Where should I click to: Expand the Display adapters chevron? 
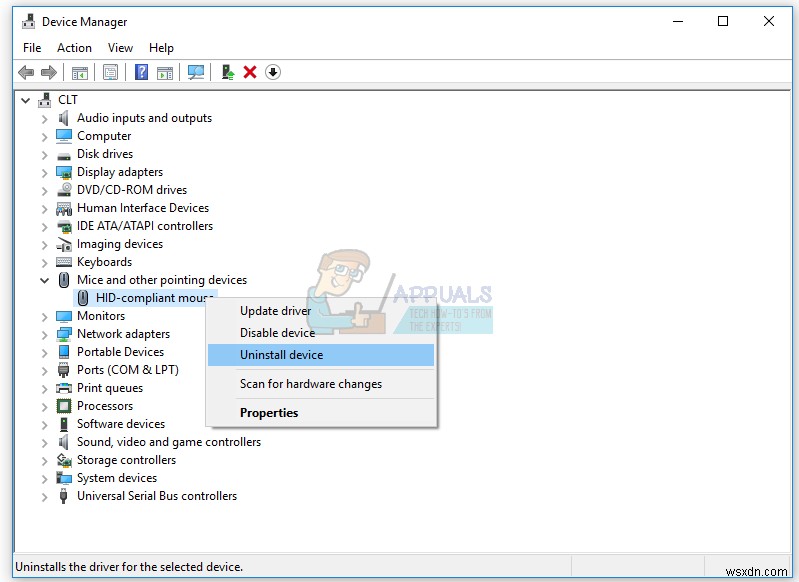click(x=44, y=173)
